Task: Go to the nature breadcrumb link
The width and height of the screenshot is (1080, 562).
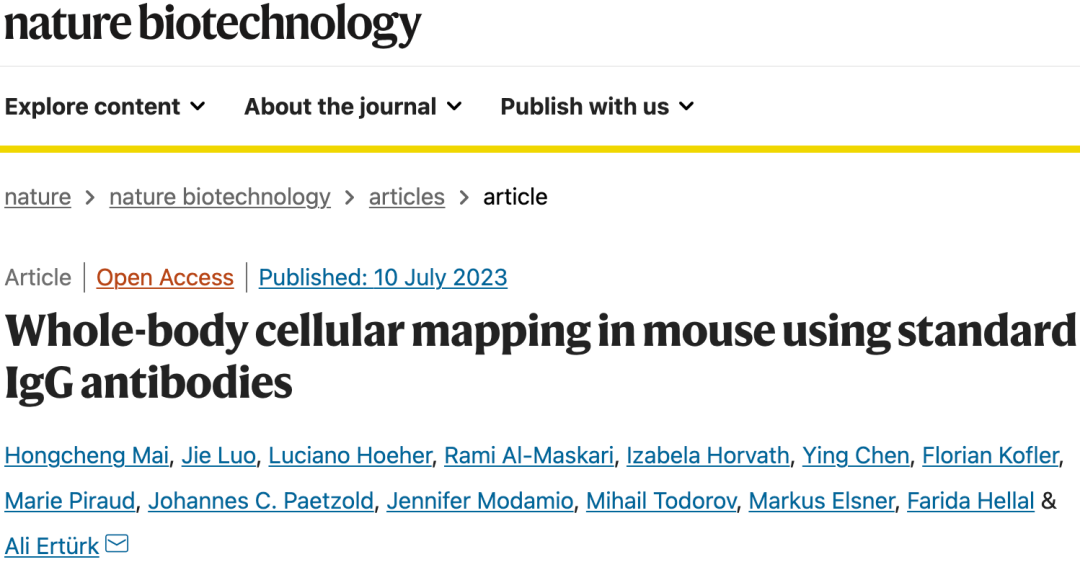Action: pyautogui.click(x=38, y=197)
